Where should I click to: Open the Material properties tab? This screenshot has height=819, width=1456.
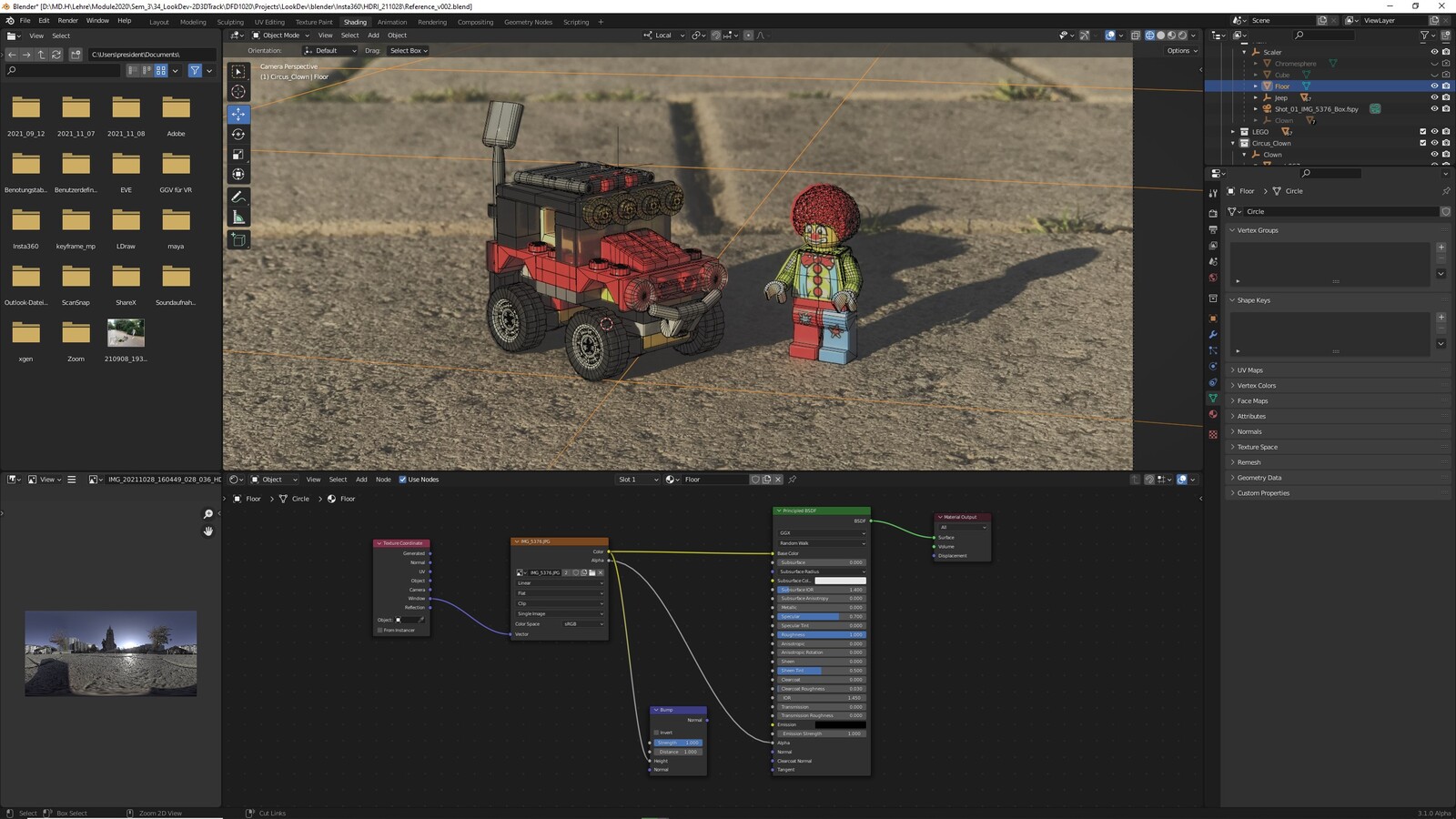coord(1212,414)
